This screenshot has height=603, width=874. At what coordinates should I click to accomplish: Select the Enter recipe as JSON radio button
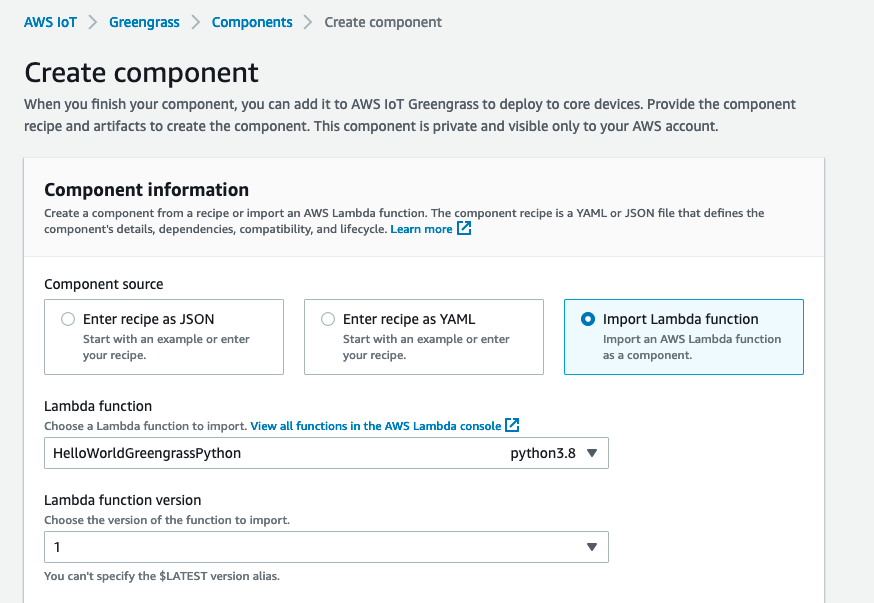click(x=68, y=319)
